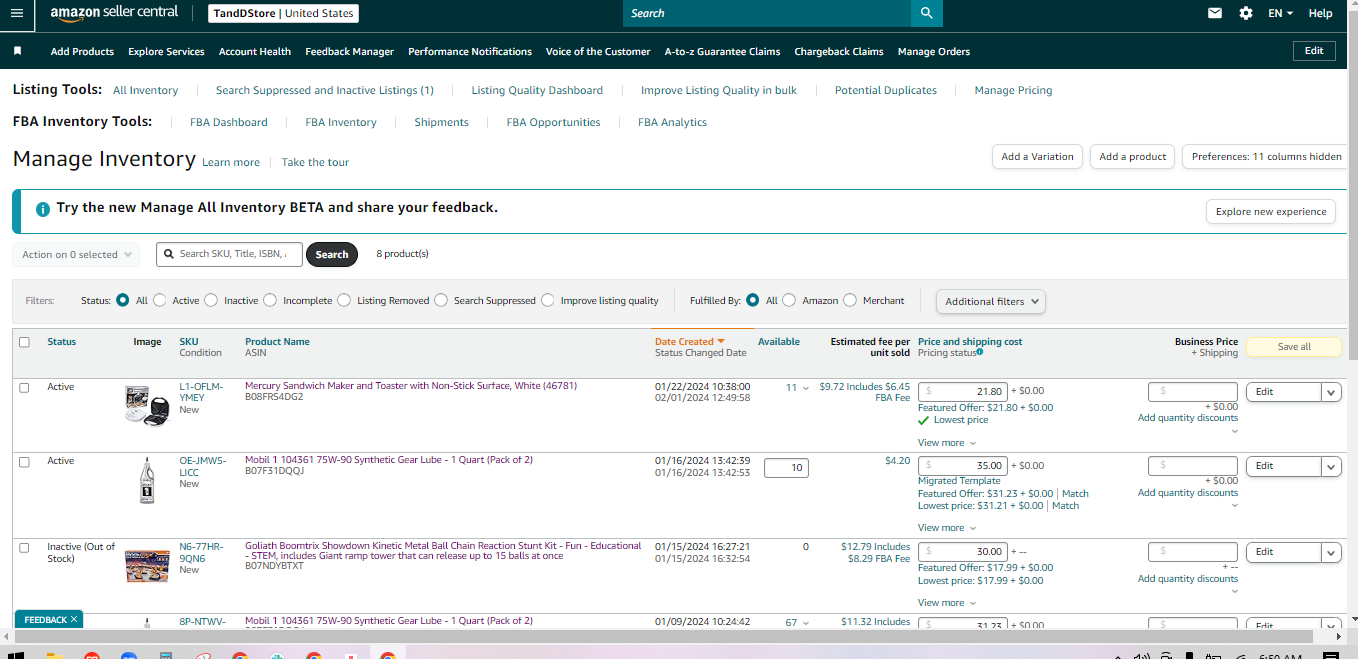
Task: Open the Mobil 1 OE-JMW5-LICC product thumbnail
Action: pyautogui.click(x=147, y=480)
